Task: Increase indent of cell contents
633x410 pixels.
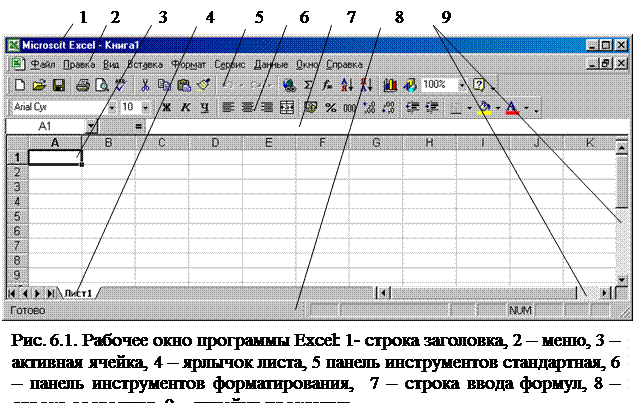Action: pos(432,107)
